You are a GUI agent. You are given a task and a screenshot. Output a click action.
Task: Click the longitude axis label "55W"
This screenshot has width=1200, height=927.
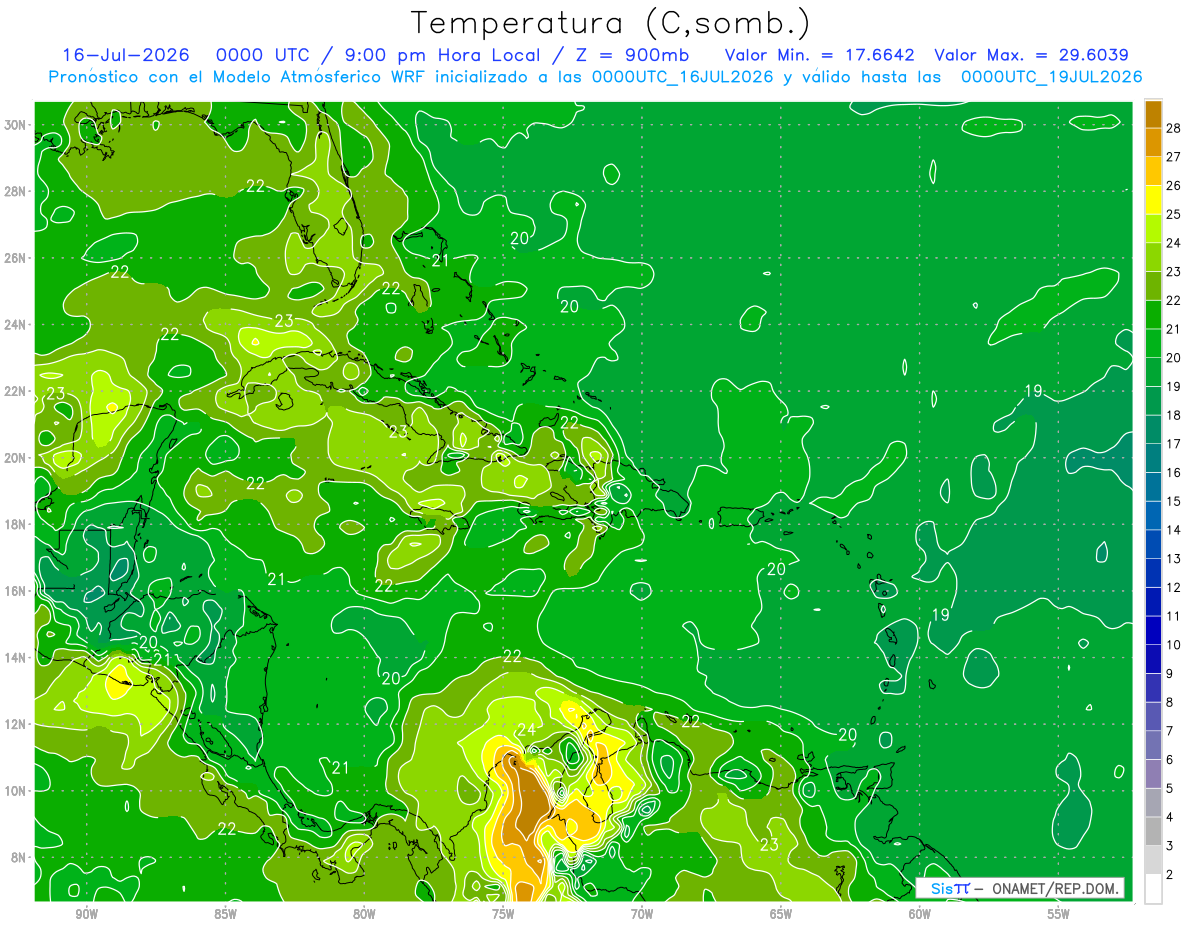click(x=1059, y=914)
